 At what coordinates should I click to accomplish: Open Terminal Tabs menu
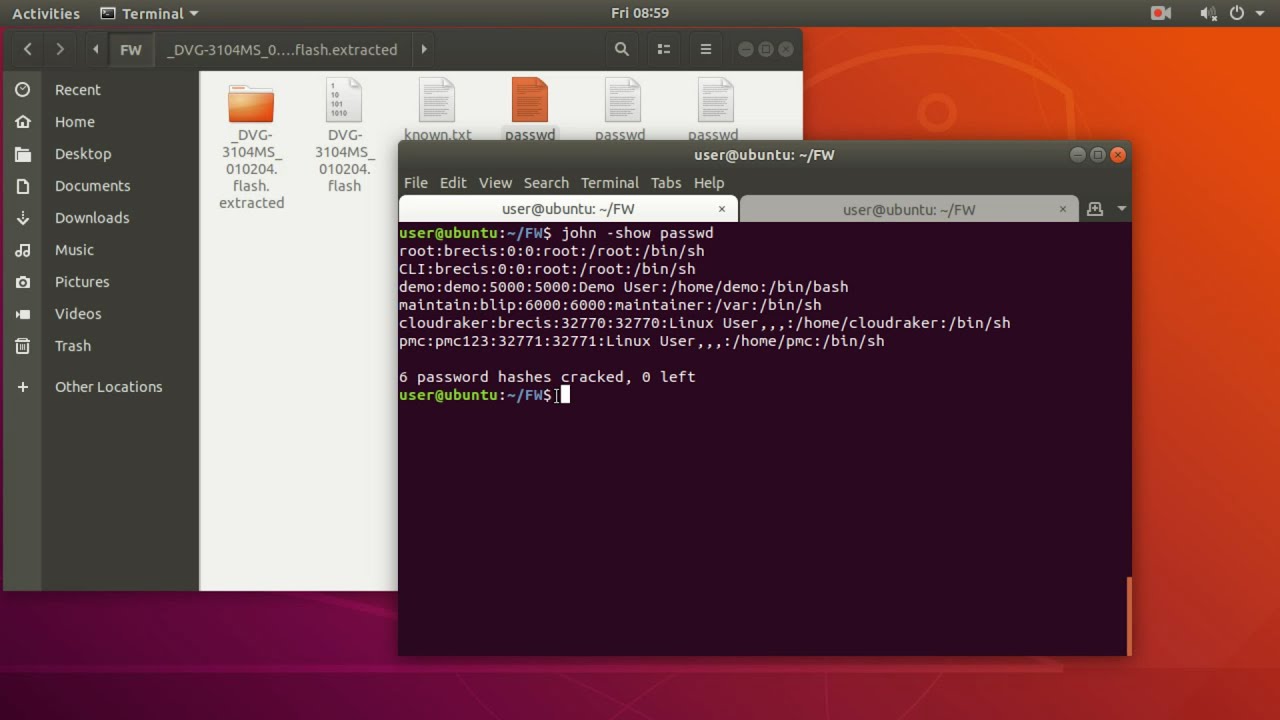tap(666, 183)
